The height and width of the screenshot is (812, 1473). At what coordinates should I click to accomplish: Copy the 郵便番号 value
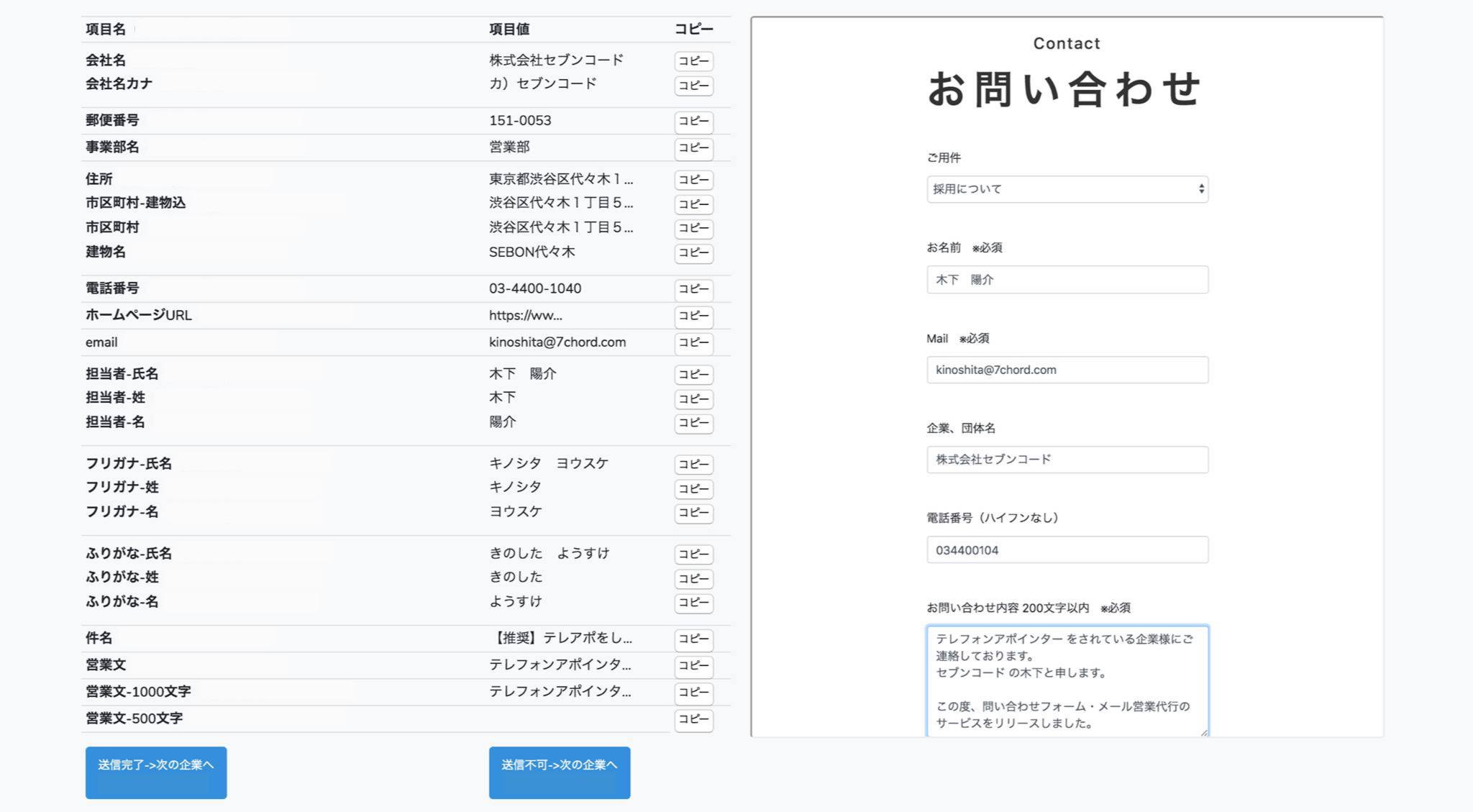693,122
